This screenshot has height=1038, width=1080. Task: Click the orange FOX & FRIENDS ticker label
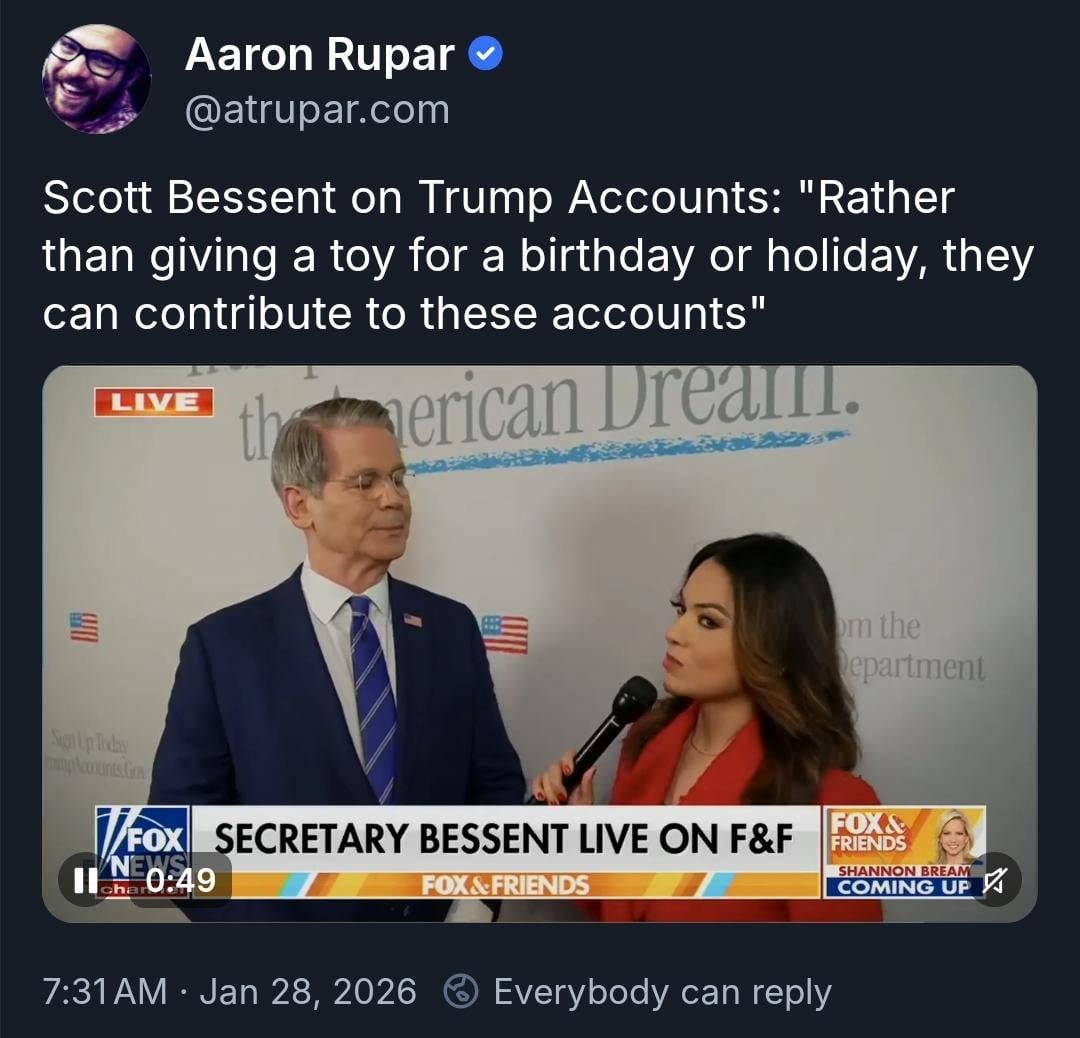point(506,885)
